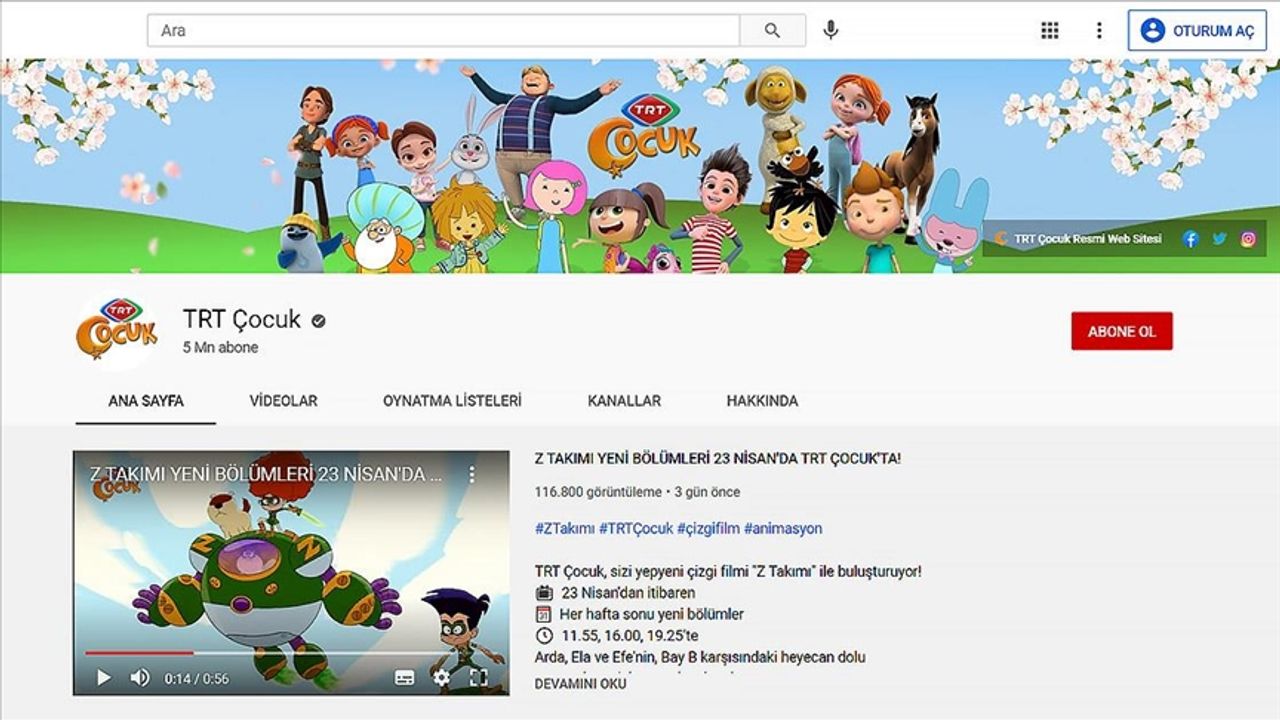Open the OYNATMA LİSTELERİ tab

click(452, 401)
